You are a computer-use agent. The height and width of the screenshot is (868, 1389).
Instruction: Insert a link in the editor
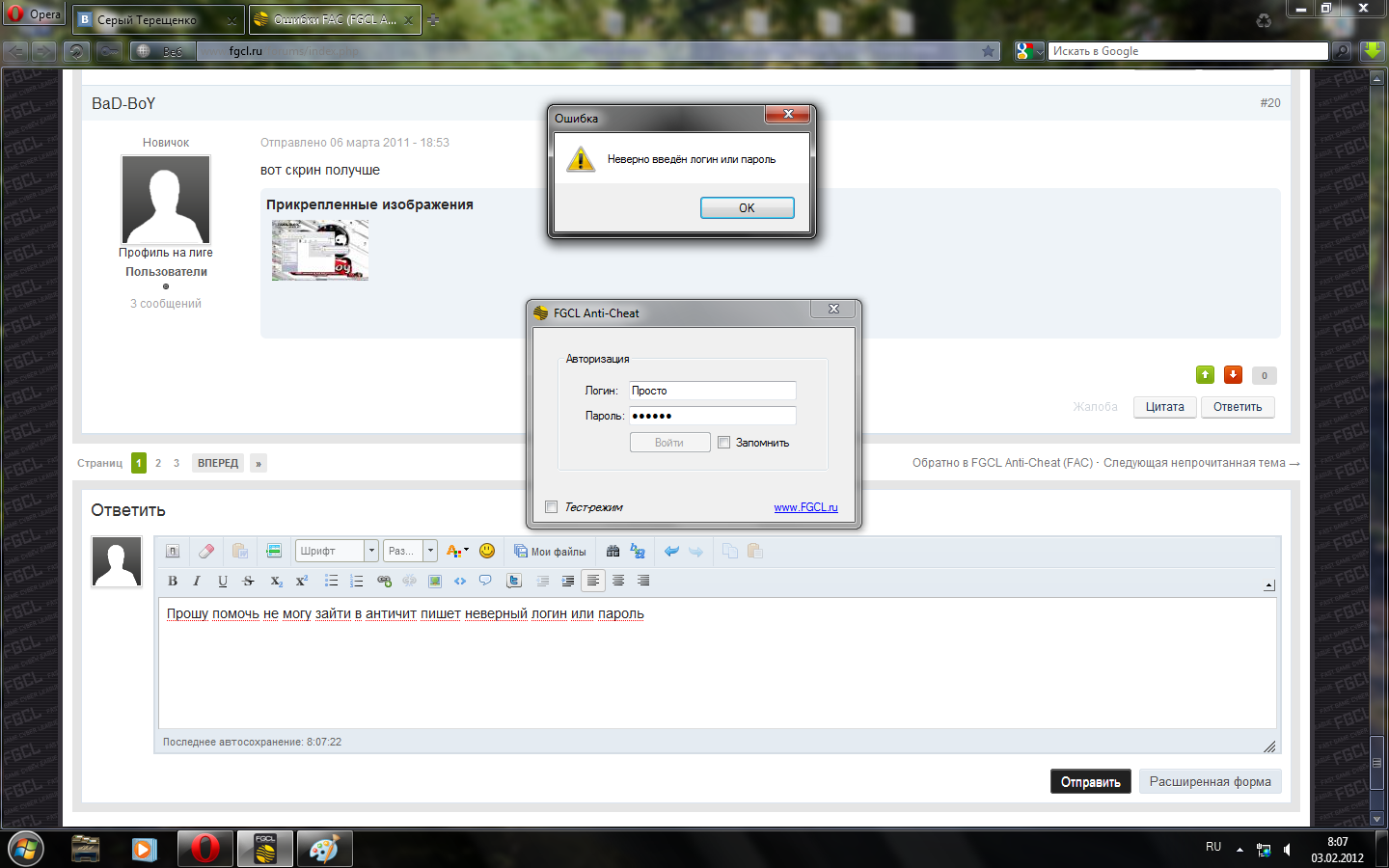pos(384,581)
